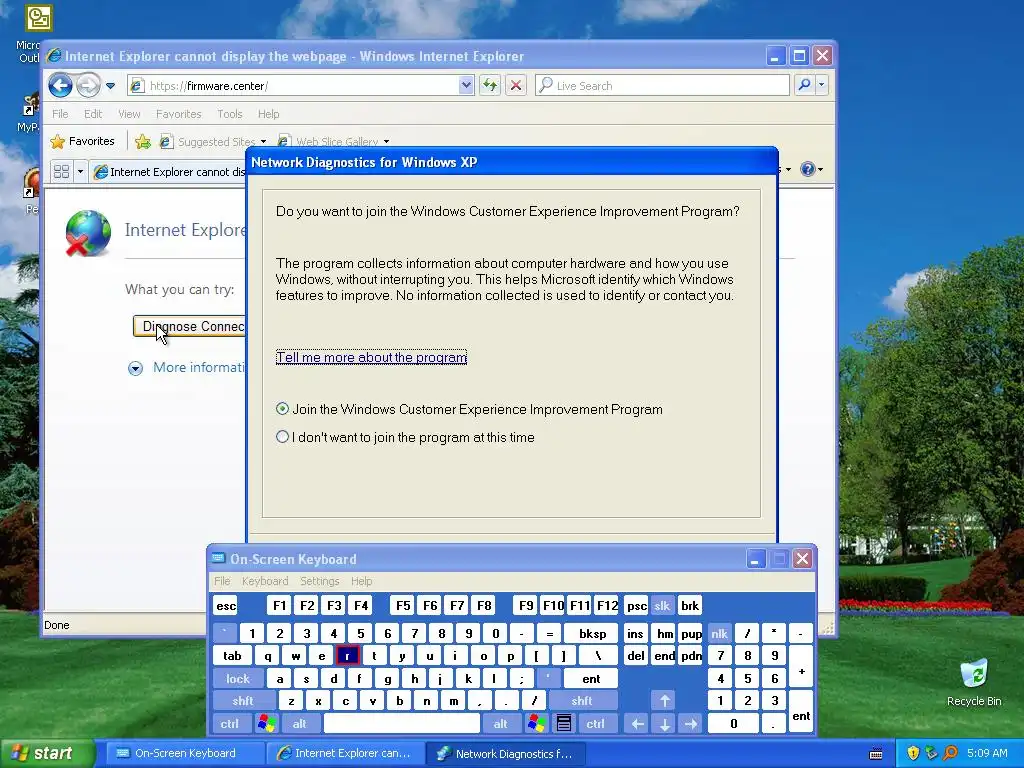Click the F5 key on the on-screen keyboard

pos(403,605)
